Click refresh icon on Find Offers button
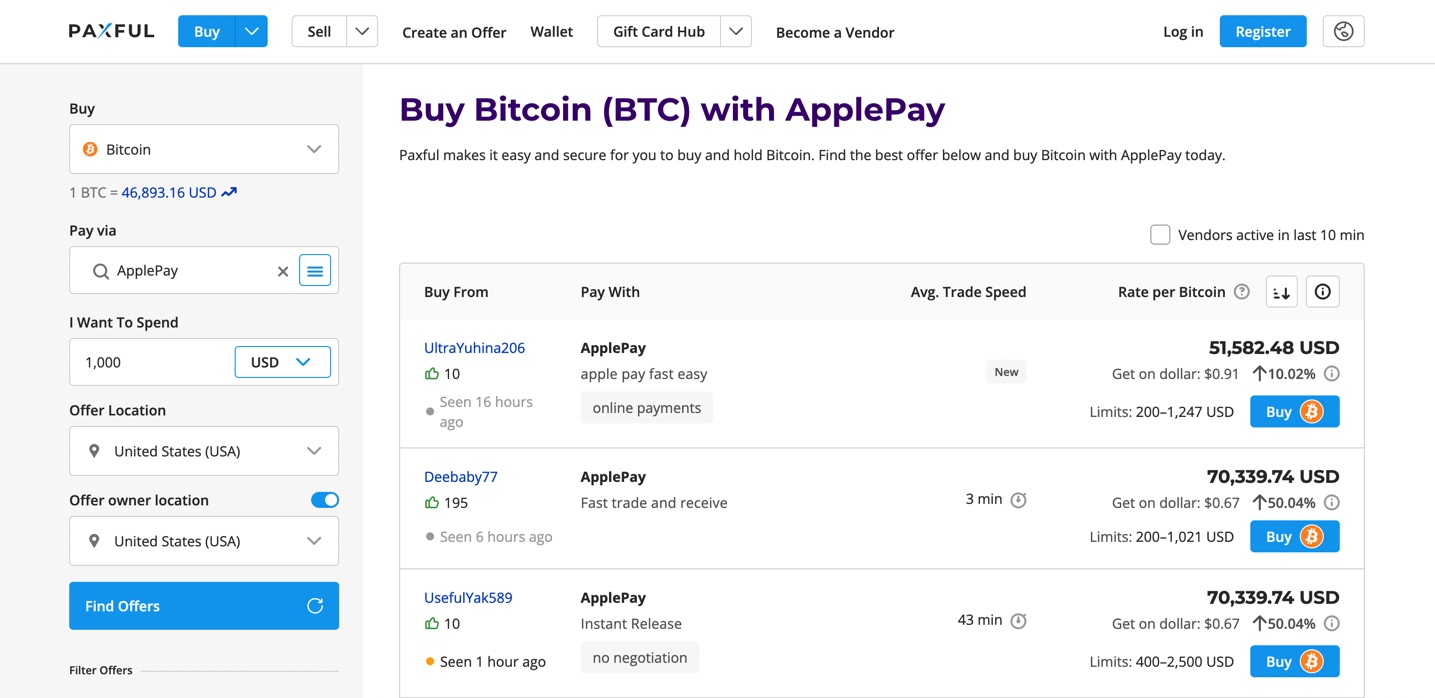1435x698 pixels. click(x=315, y=606)
